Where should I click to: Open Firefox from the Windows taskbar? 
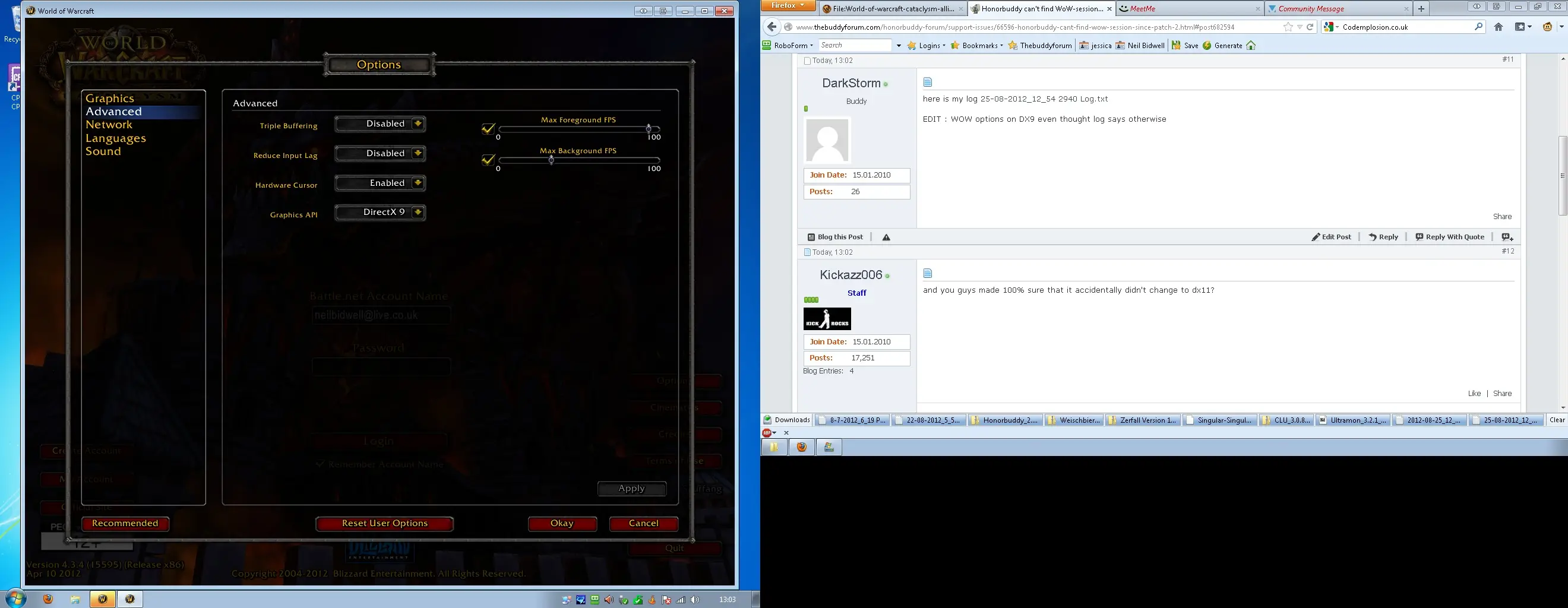[x=48, y=599]
